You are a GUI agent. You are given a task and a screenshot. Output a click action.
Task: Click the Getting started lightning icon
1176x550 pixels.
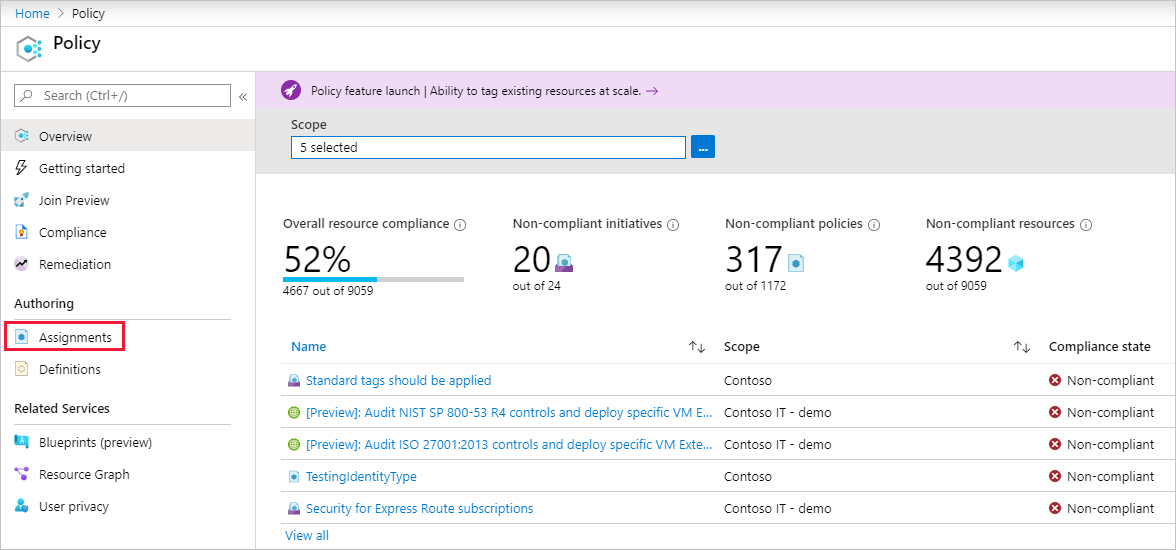pyautogui.click(x=22, y=168)
